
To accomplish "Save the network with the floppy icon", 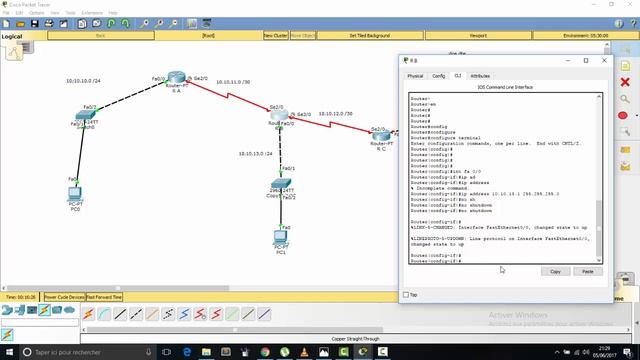I will pyautogui.click(x=34, y=24).
